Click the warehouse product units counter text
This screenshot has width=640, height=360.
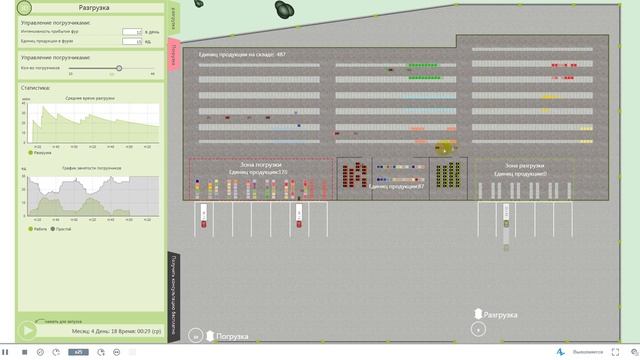242,54
